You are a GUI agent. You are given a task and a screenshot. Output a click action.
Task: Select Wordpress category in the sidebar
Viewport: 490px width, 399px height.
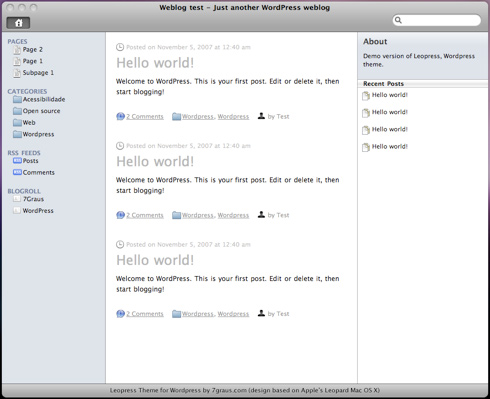[38, 134]
